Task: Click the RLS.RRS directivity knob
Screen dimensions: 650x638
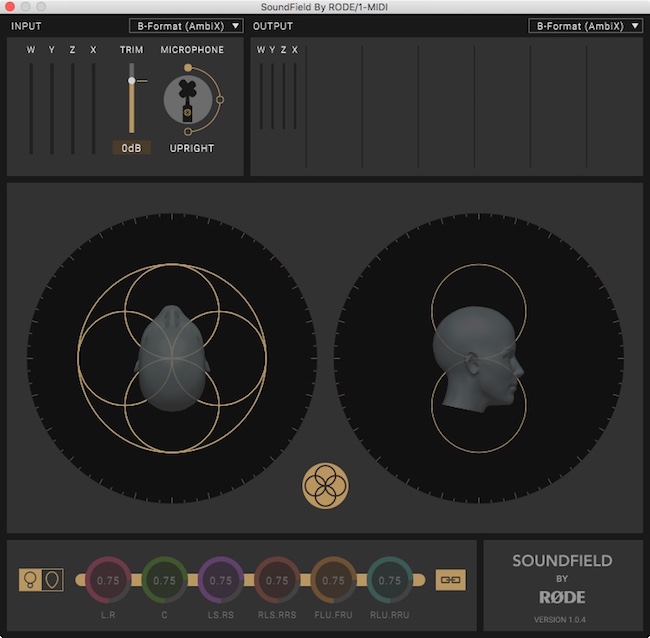Action: pyautogui.click(x=277, y=580)
